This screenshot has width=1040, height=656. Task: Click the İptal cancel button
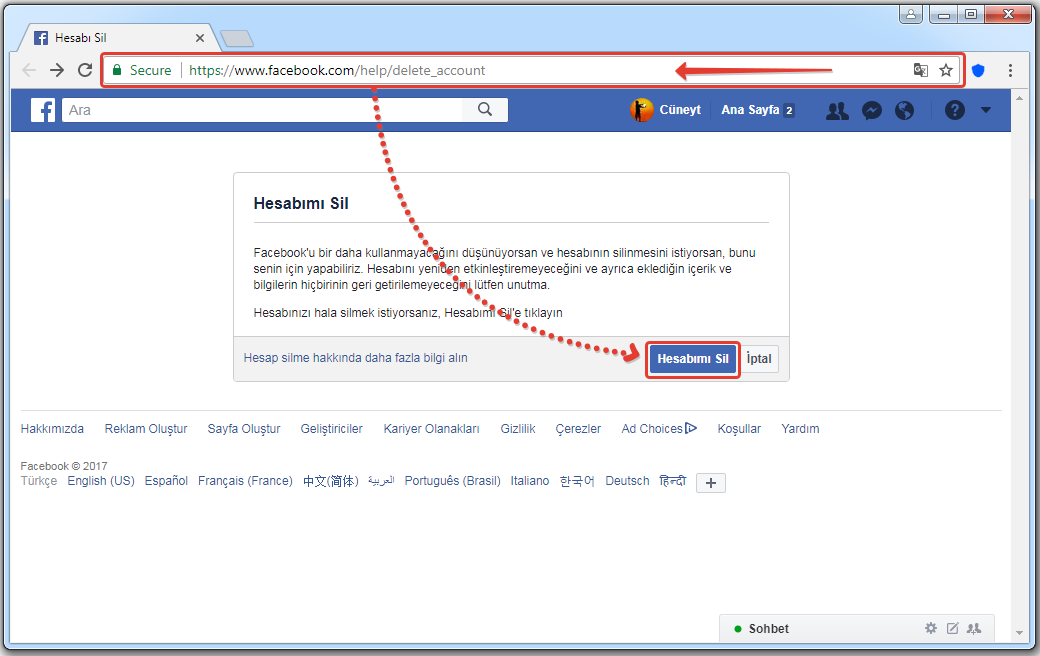tap(761, 359)
